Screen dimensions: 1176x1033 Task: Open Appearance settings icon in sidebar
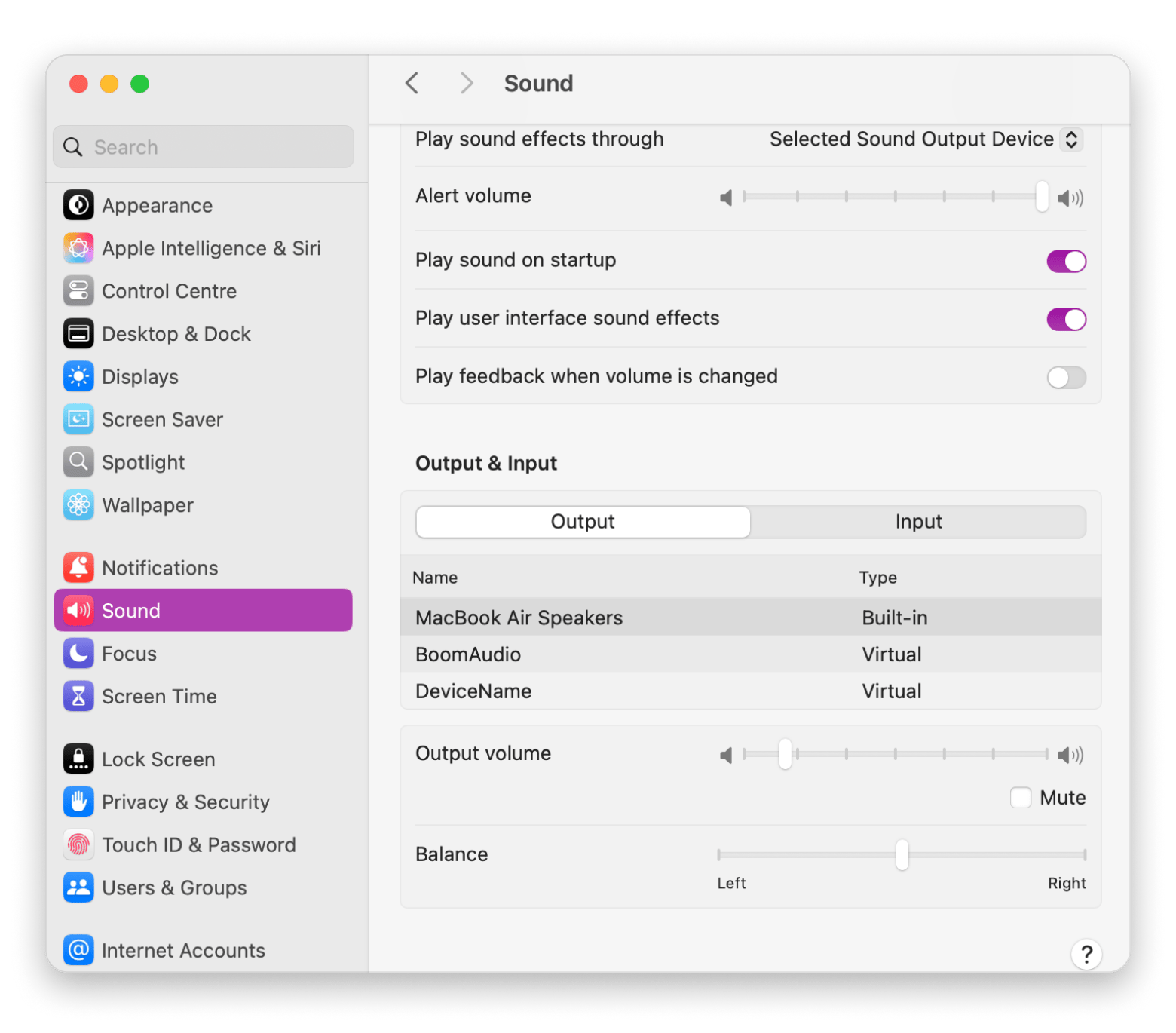(x=78, y=205)
